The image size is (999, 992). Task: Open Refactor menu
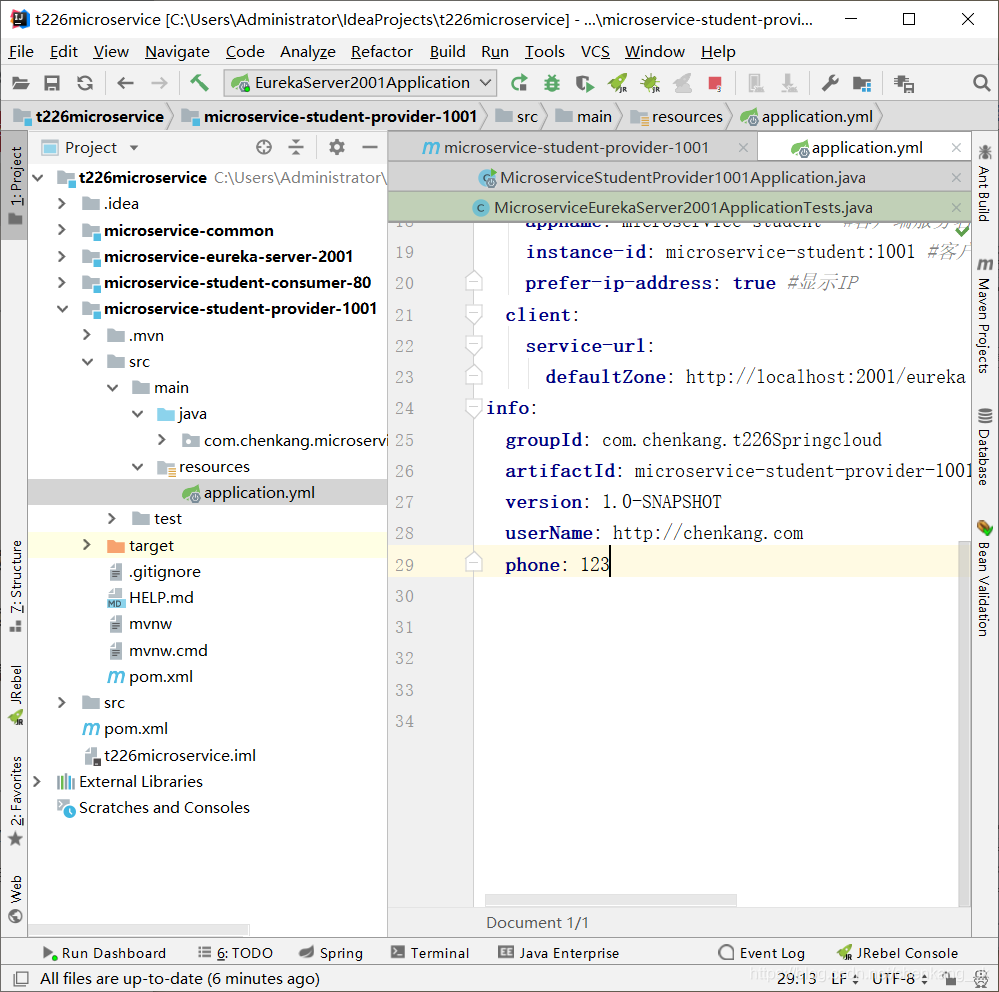[382, 52]
